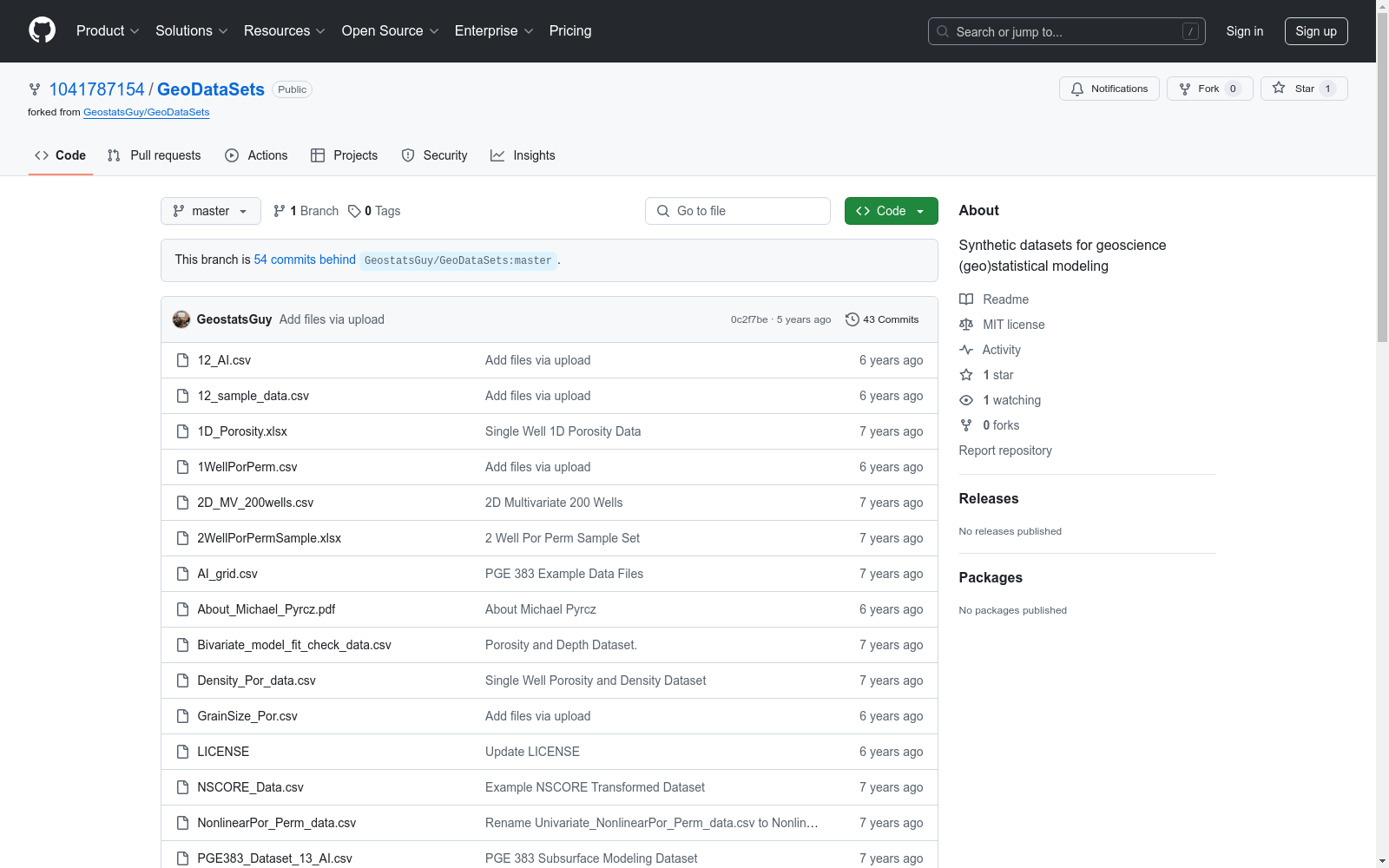Open the GeoDataSets repository name link
The image size is (1389, 868).
211,89
